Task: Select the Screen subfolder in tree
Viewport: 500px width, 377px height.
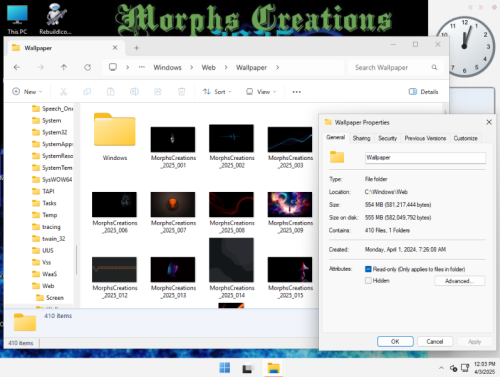Action: (55, 298)
